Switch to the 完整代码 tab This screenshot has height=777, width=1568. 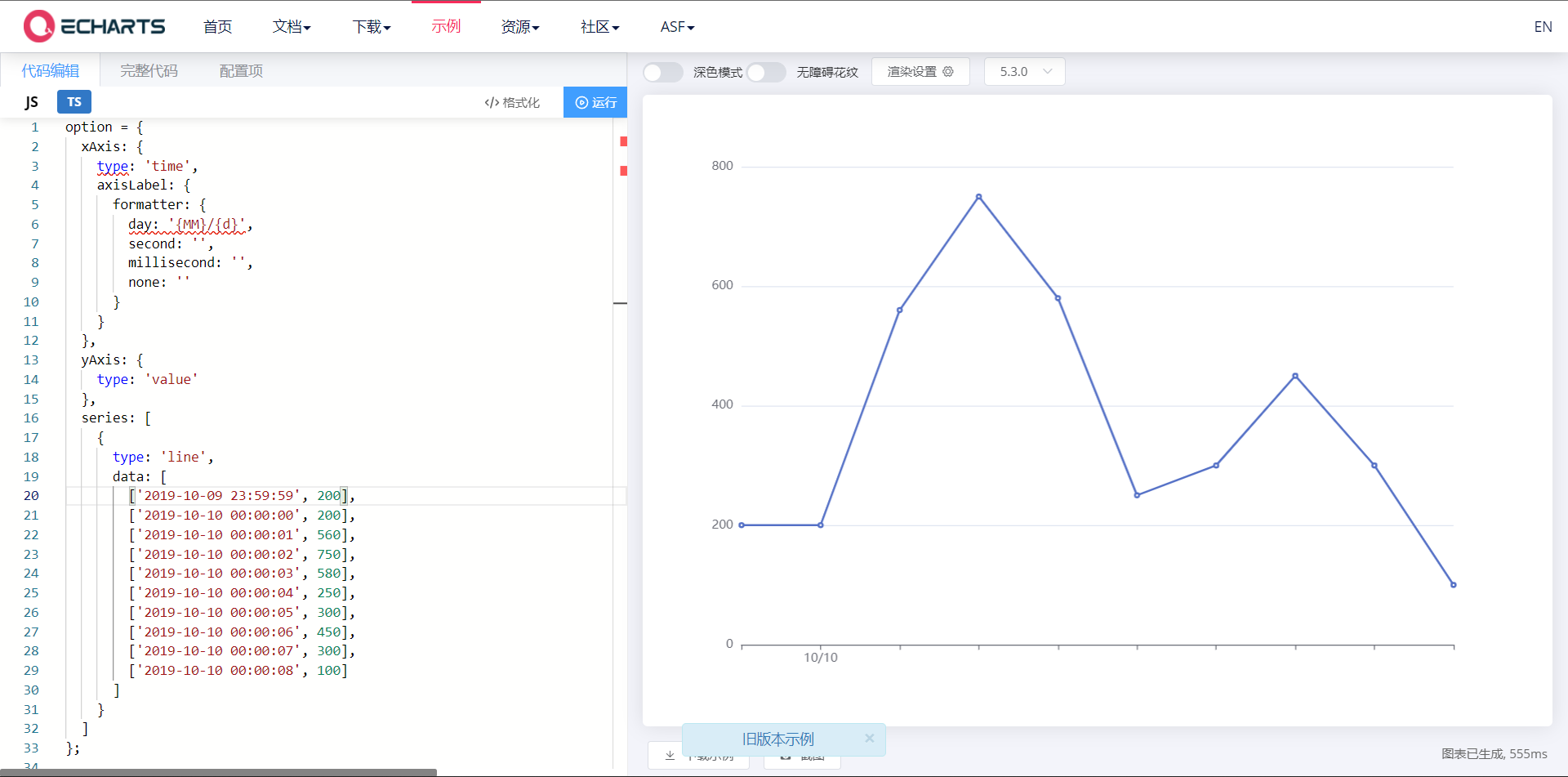[x=148, y=70]
